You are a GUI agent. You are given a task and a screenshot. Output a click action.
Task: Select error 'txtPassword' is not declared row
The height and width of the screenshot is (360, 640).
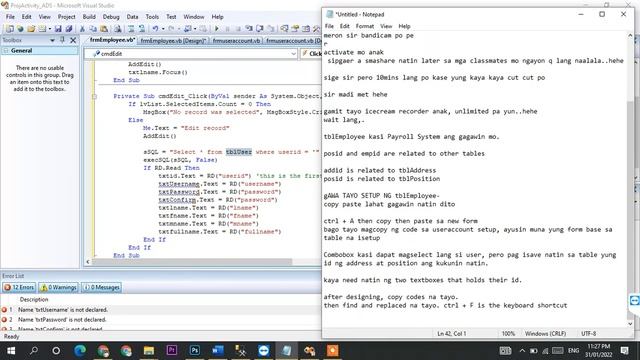pyautogui.click(x=161, y=320)
